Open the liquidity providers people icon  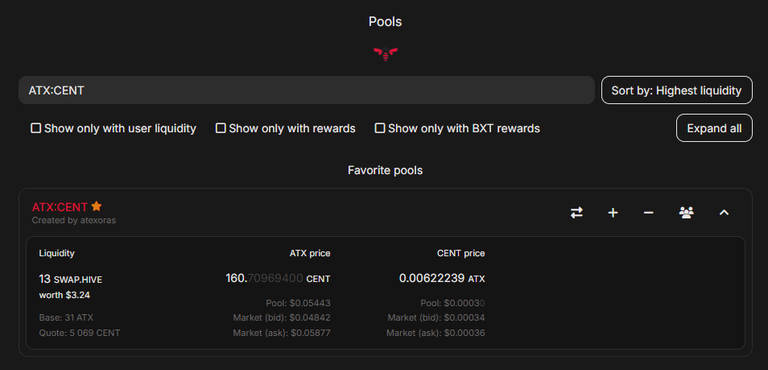[x=686, y=213]
